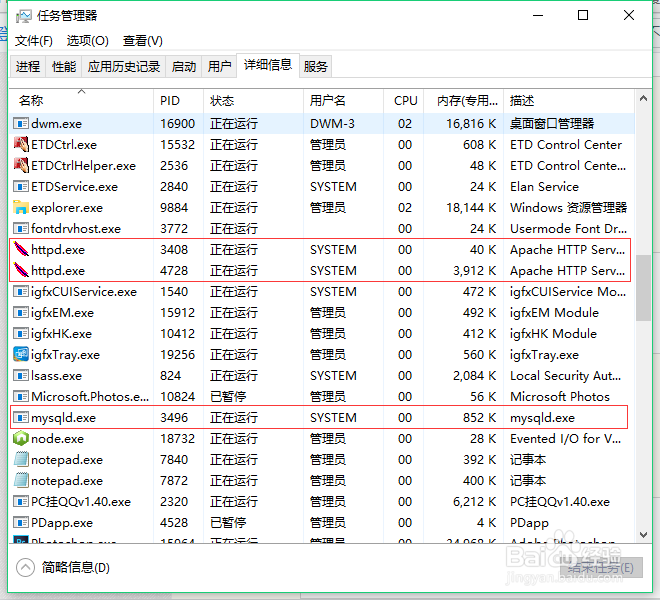Click the 18,144 K memory value
This screenshot has height=600, width=660.
point(471,208)
